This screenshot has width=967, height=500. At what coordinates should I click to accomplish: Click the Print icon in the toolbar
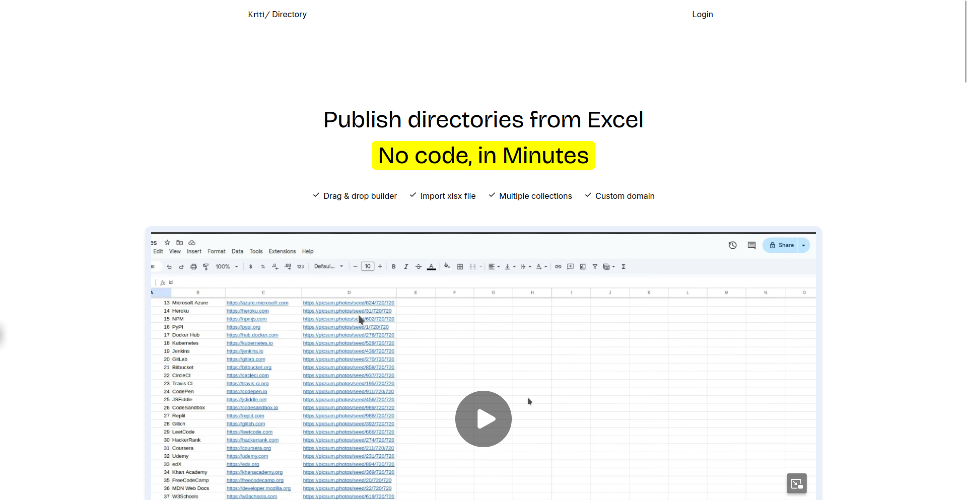(194, 267)
